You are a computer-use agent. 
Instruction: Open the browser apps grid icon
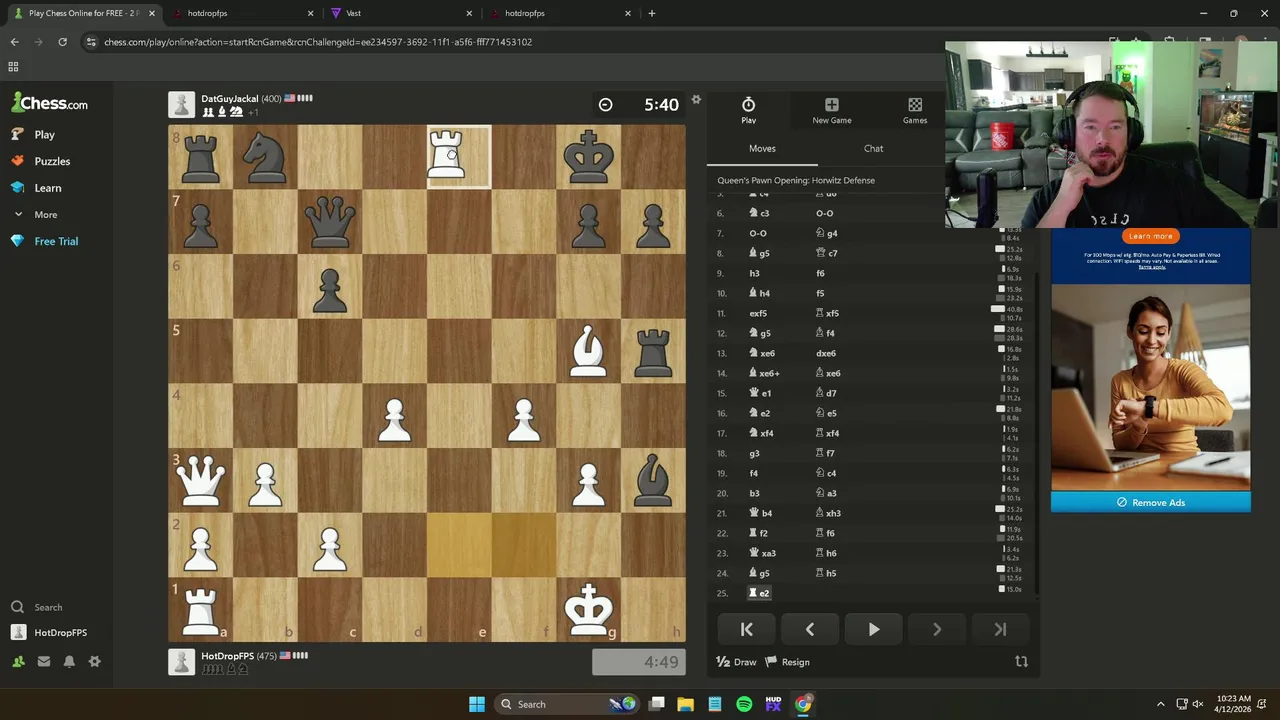tap(13, 67)
